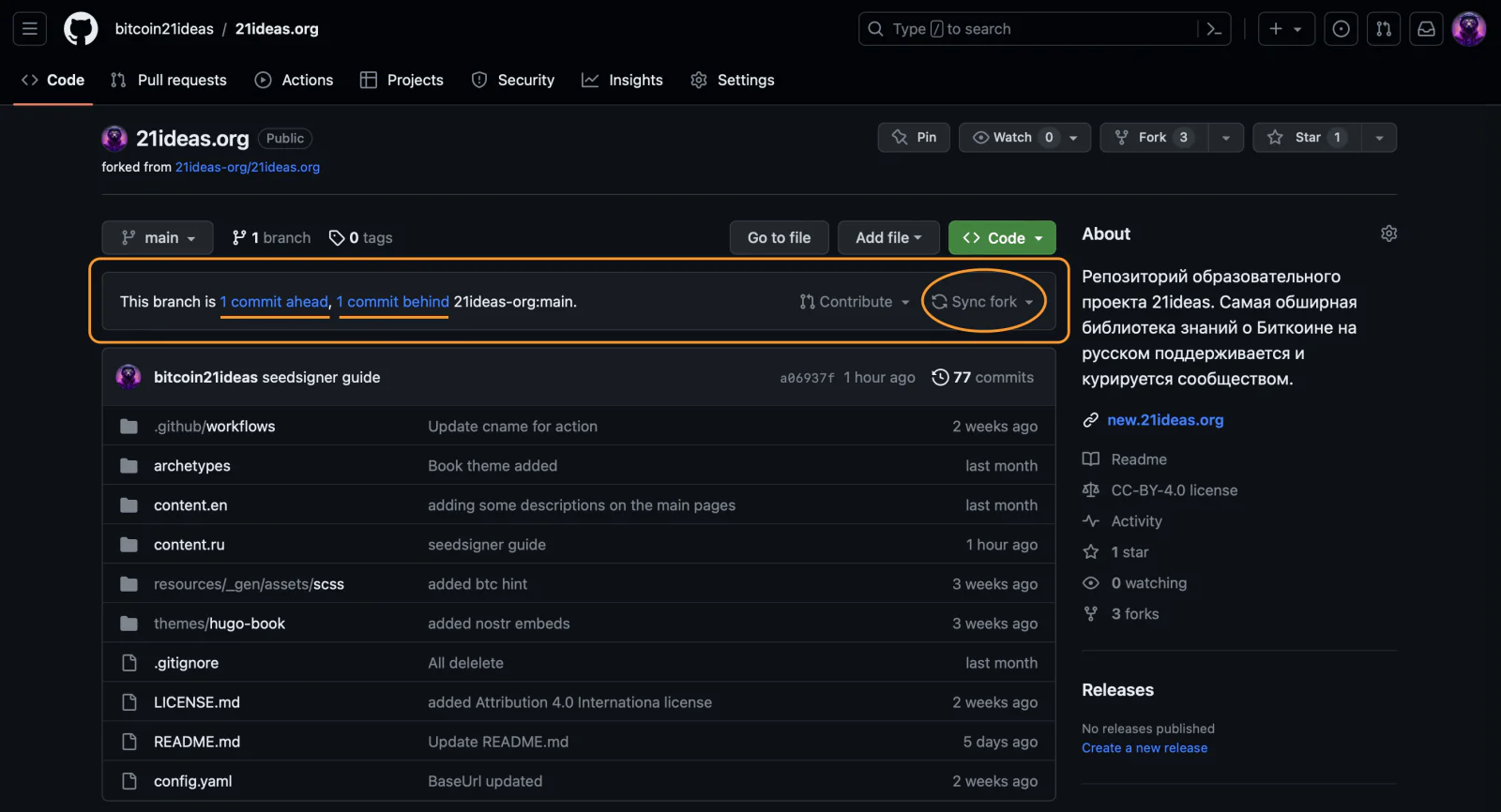Open the new.21ideas.org website link
The image size is (1501, 812).
(1165, 420)
